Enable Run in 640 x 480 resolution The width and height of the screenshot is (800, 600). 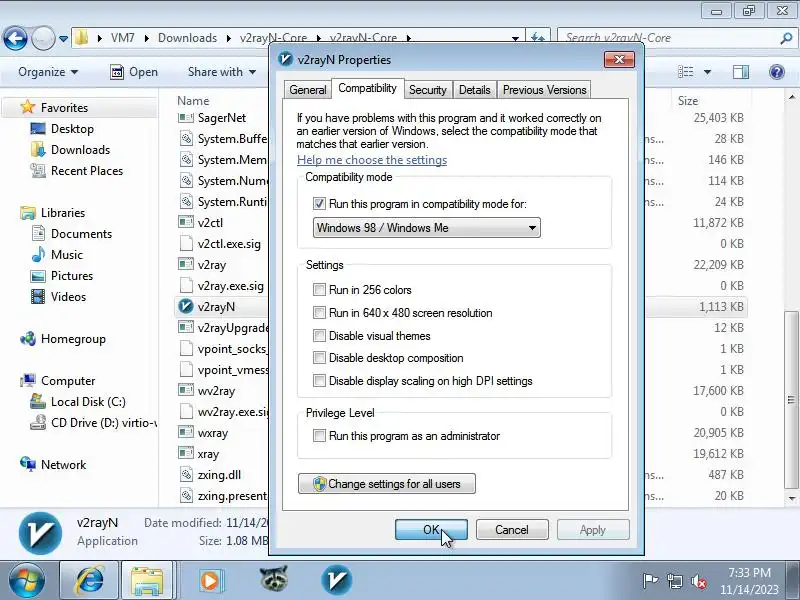pos(319,313)
